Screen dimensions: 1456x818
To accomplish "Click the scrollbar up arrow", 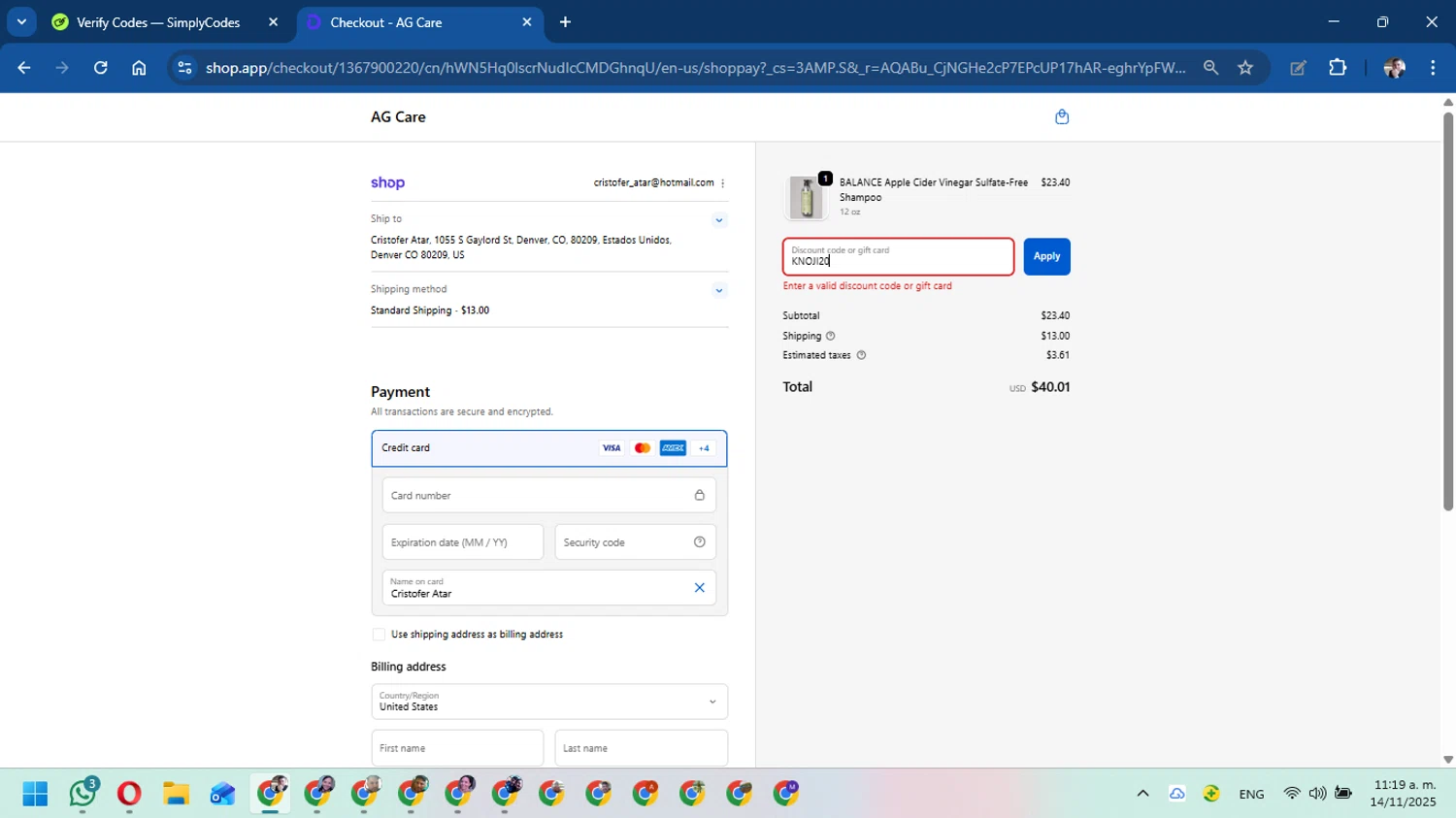I will pos(1448,101).
